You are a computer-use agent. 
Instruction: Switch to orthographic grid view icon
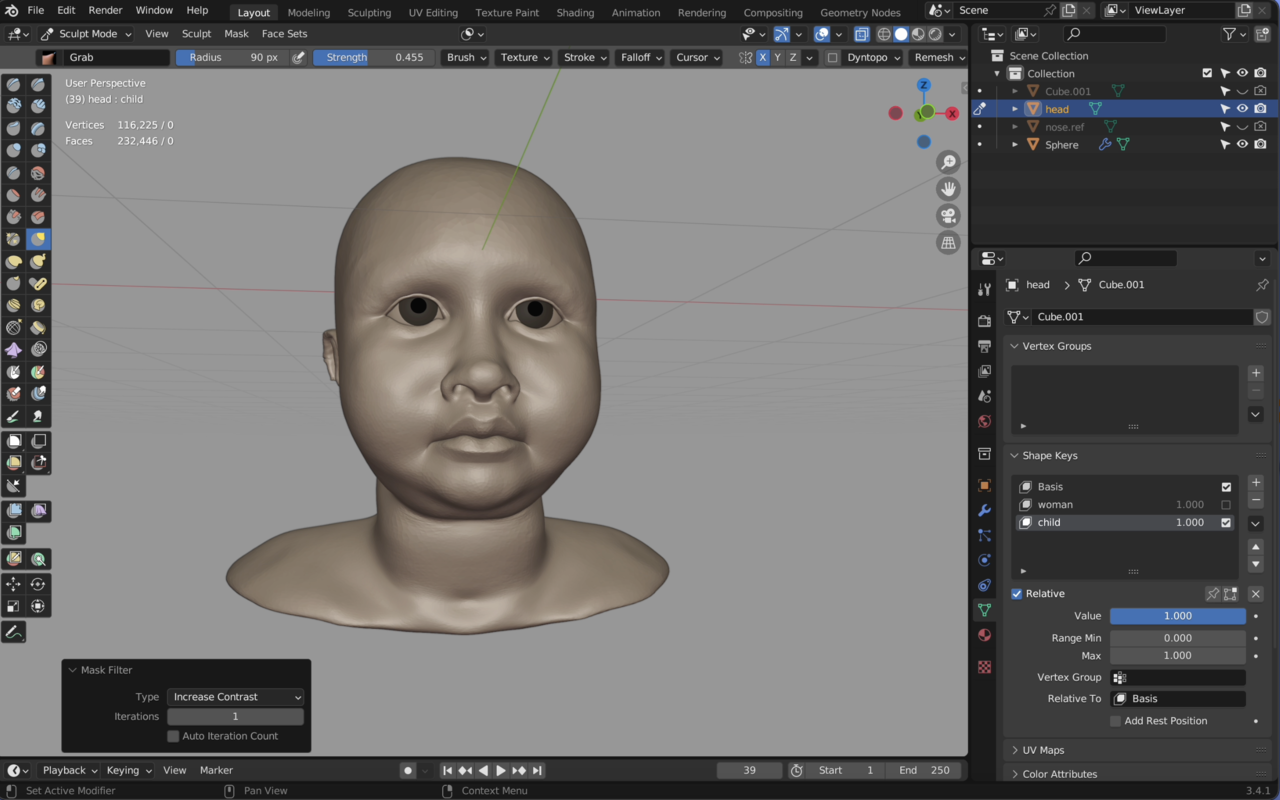[948, 243]
